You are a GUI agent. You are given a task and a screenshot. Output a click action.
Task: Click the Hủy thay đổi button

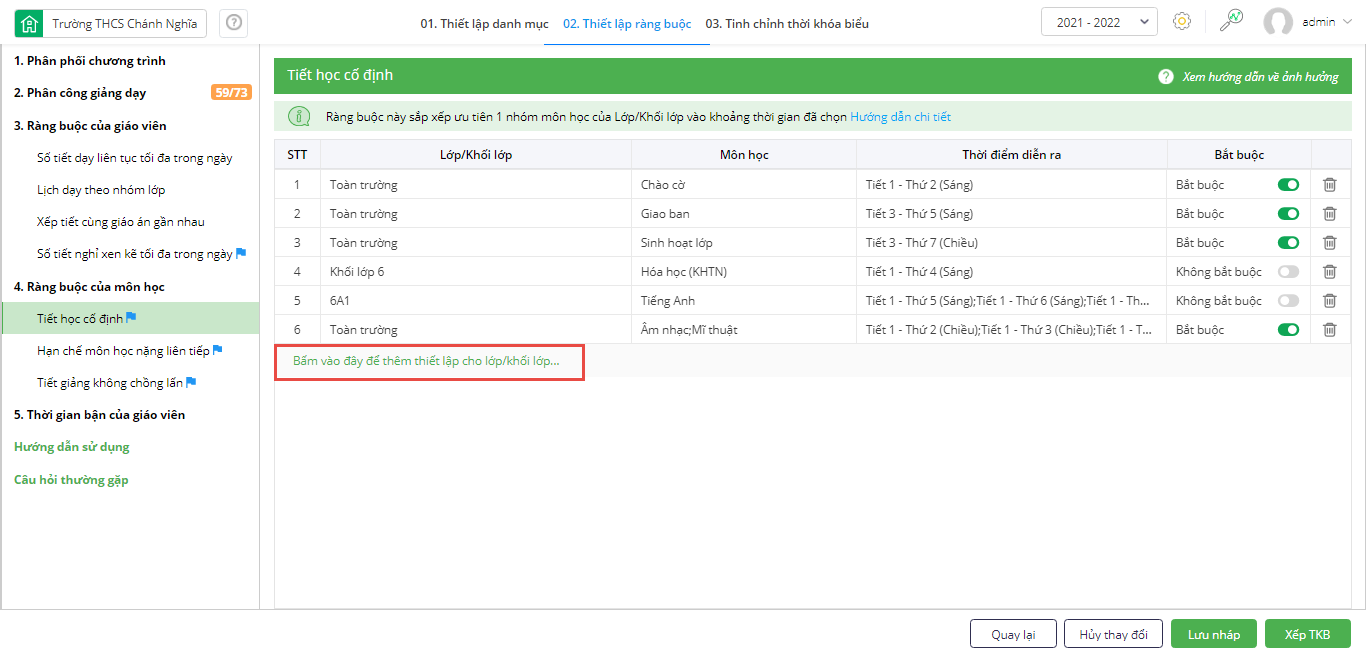[1113, 634]
